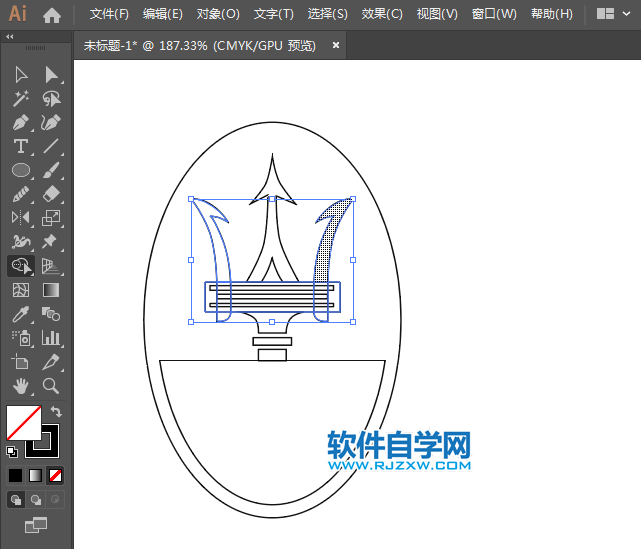Open the 帮助(H) menu
The width and height of the screenshot is (641, 549).
[551, 14]
